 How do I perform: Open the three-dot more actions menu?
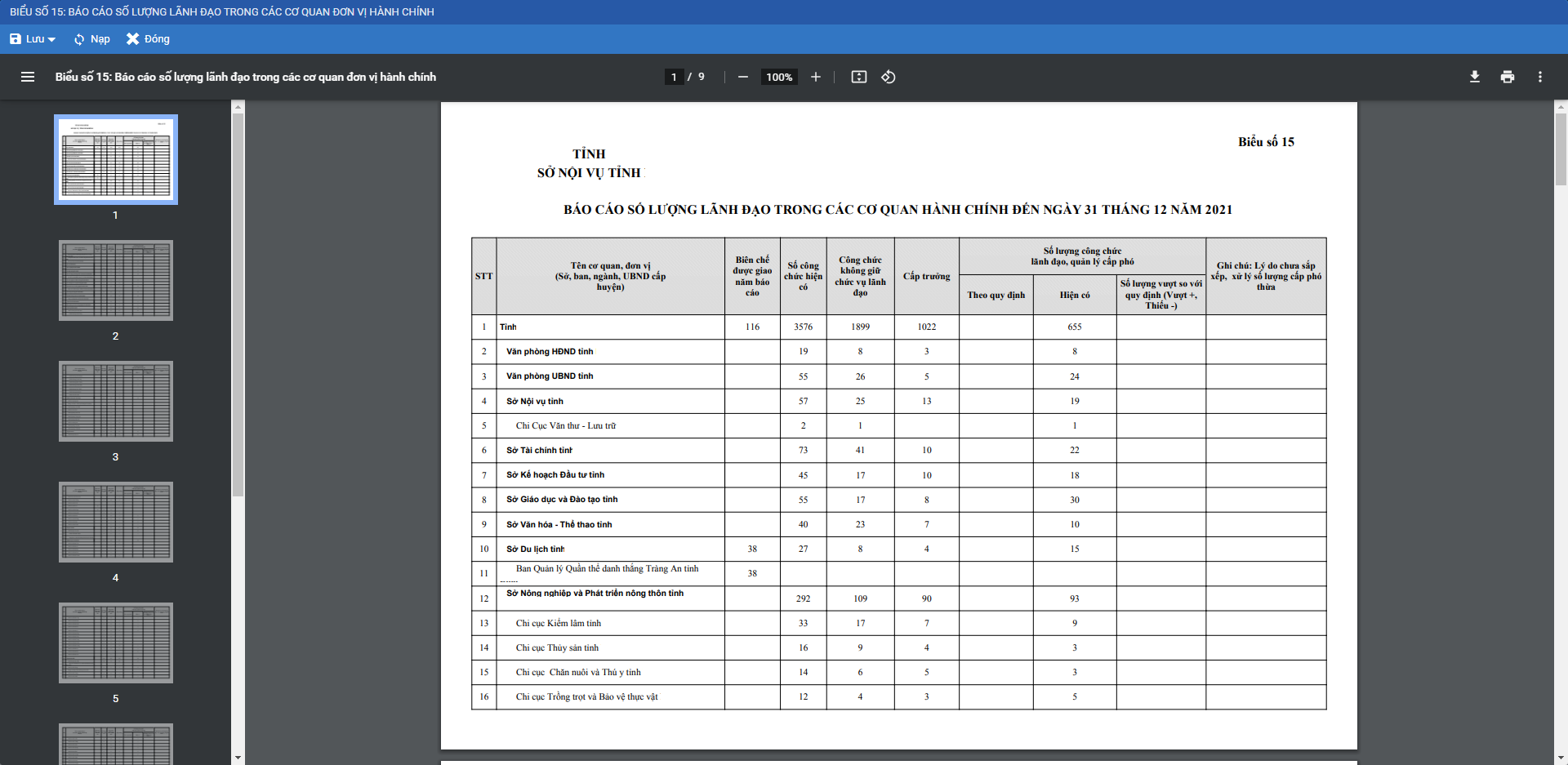click(1539, 77)
